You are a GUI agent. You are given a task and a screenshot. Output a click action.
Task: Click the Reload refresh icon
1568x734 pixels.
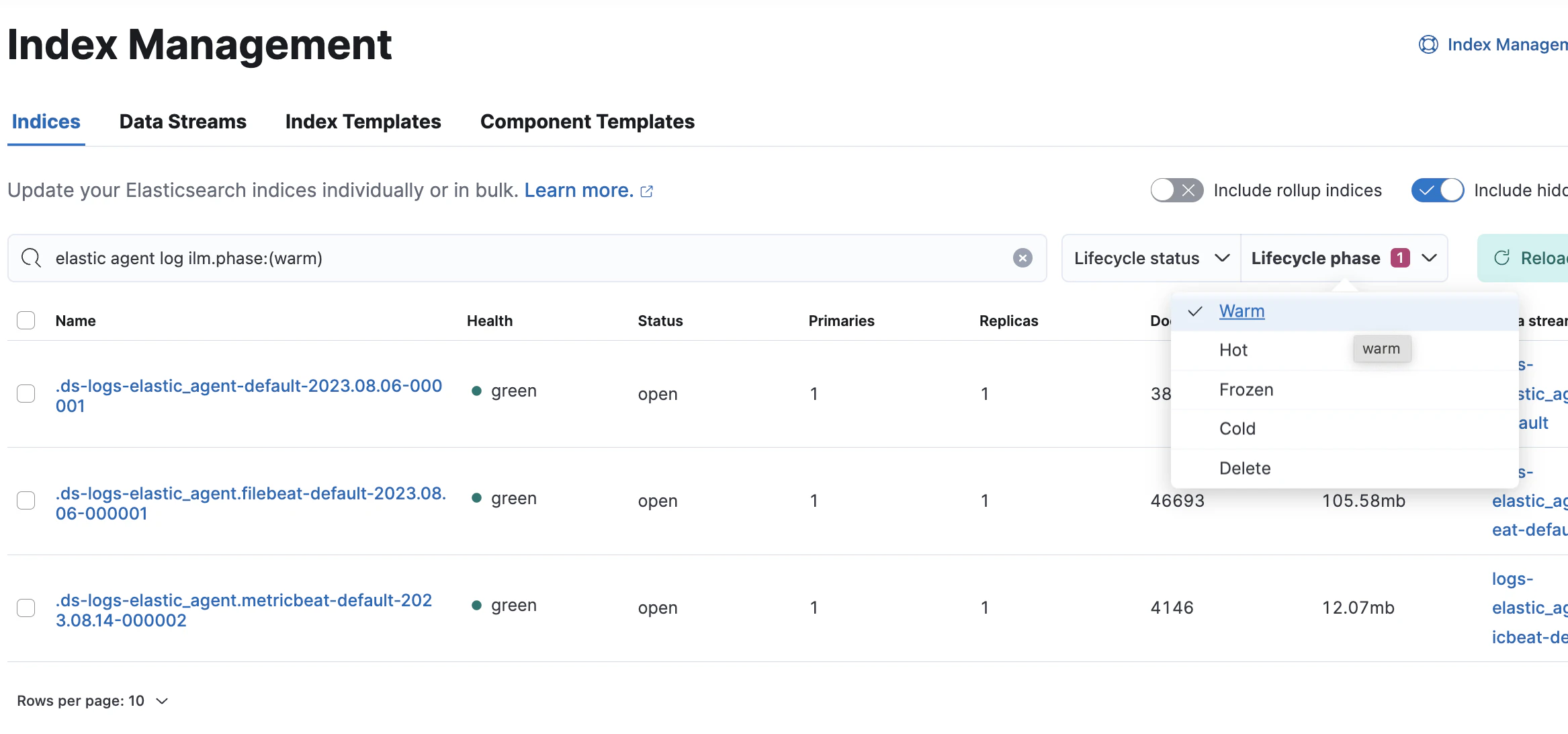coord(1502,258)
